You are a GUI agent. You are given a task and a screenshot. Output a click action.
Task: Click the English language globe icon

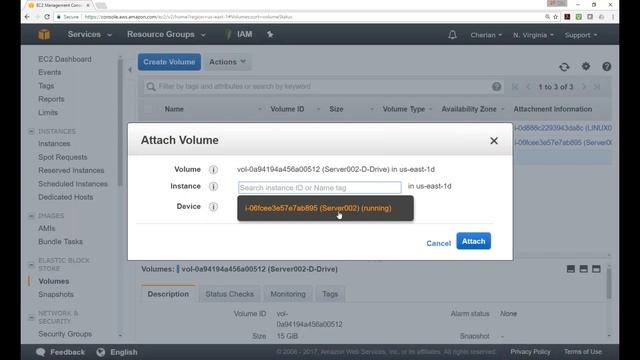point(100,352)
